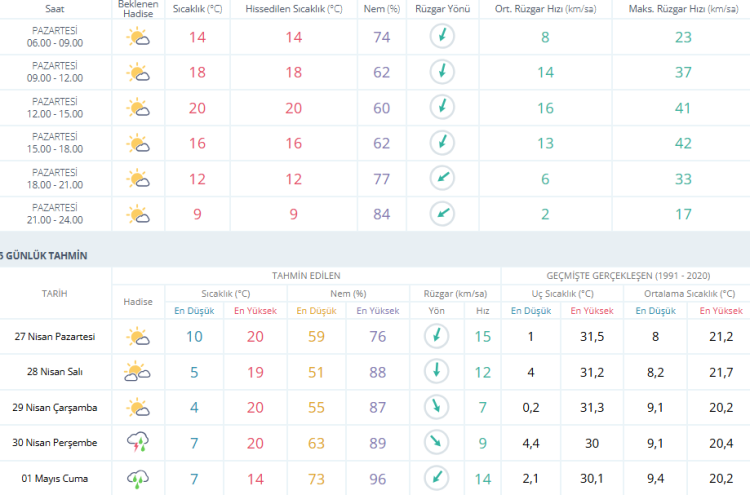Click wind direction icon for 29 Nisan Çarşamba
Viewport: 750px width, 495px height.
click(436, 408)
